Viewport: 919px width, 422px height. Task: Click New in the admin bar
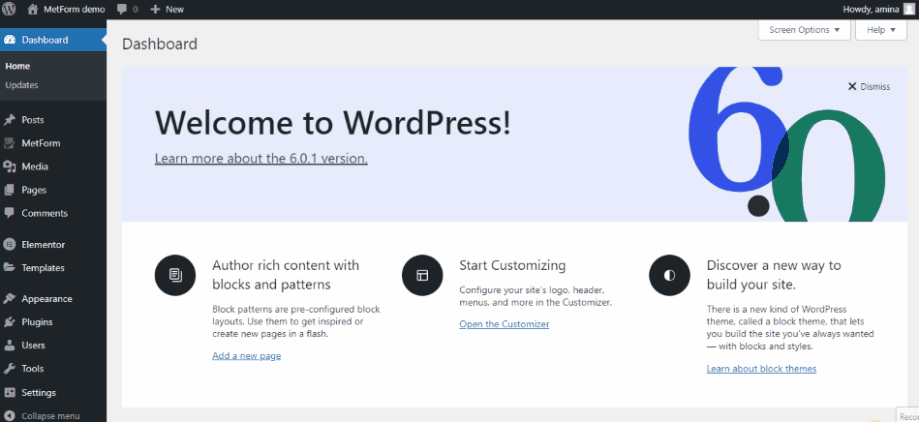pos(175,9)
